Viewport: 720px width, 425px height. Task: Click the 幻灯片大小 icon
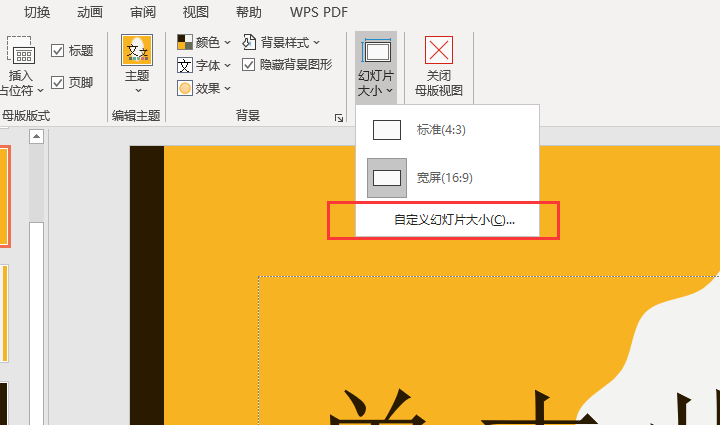click(x=376, y=50)
